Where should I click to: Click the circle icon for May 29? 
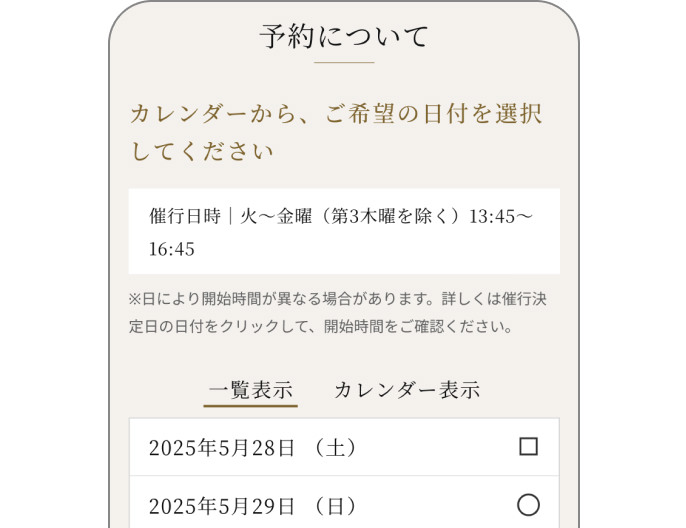(x=528, y=505)
